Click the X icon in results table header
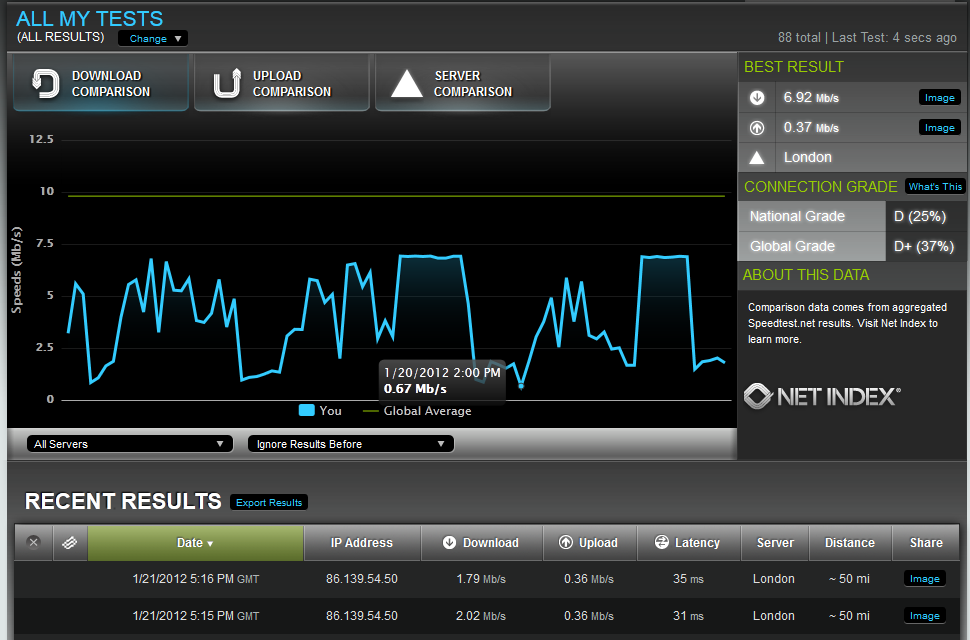970x640 pixels. pyautogui.click(x=33, y=543)
